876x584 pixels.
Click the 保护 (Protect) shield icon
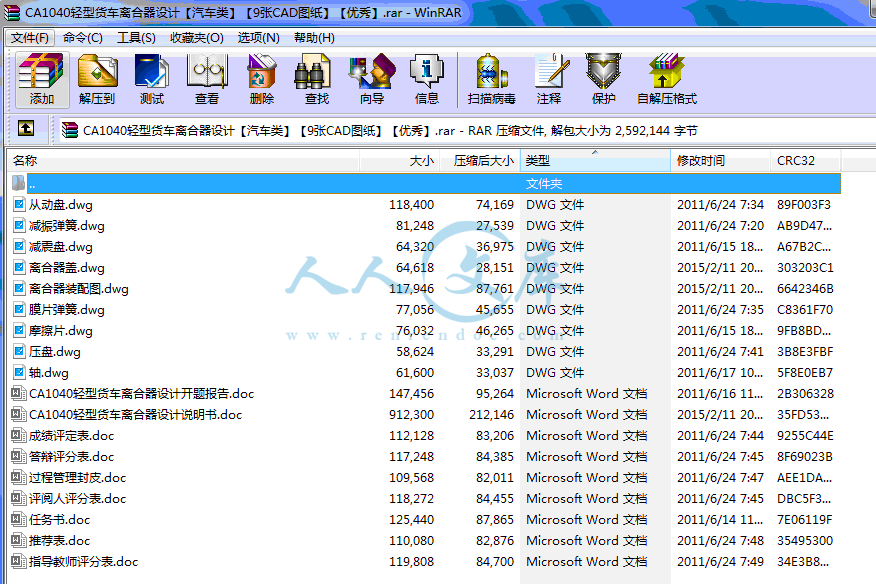603,79
